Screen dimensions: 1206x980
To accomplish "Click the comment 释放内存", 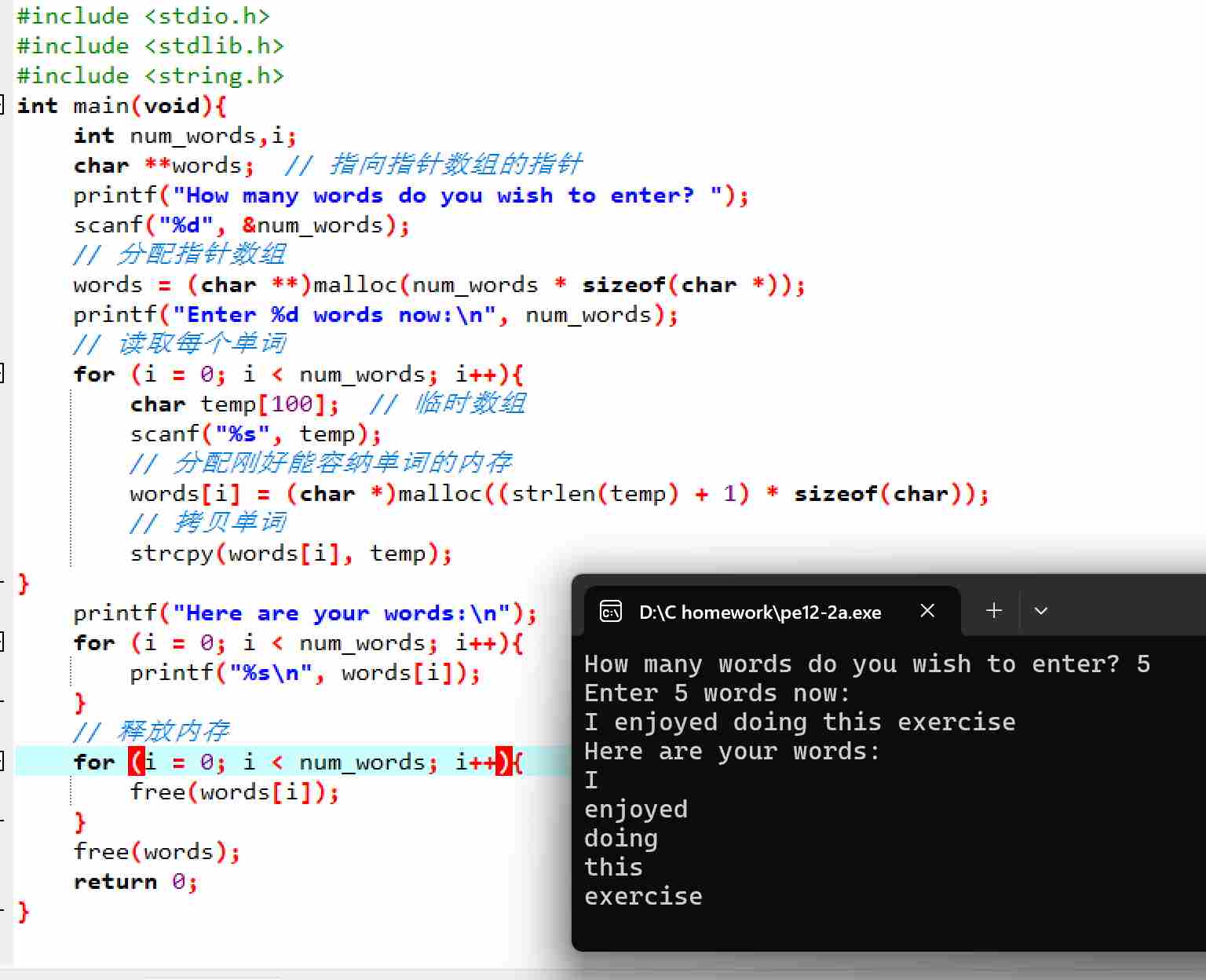I will 151,732.
